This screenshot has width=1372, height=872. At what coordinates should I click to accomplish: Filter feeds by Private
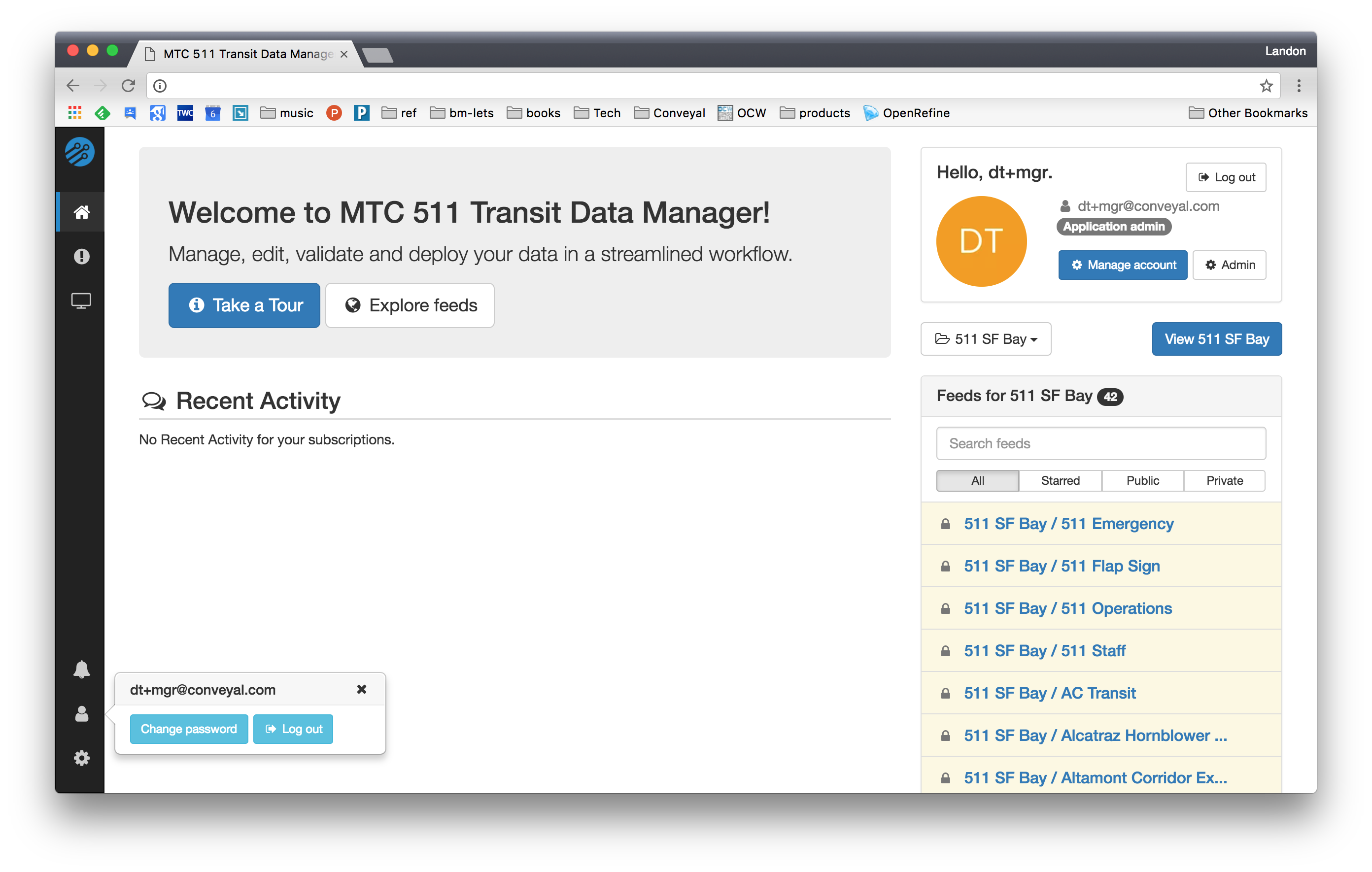[x=1225, y=480]
